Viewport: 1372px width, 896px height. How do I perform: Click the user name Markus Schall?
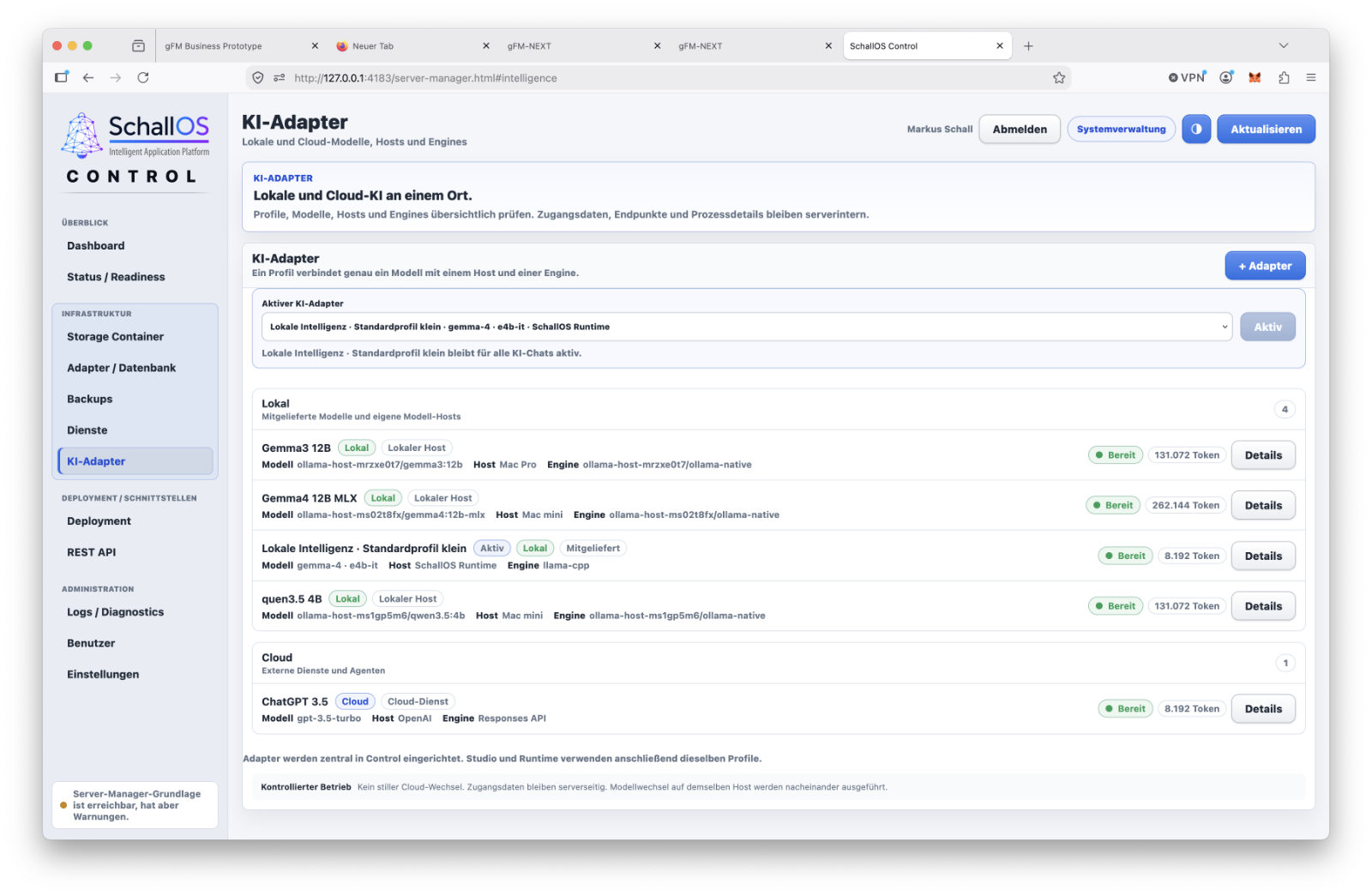pyautogui.click(x=940, y=129)
